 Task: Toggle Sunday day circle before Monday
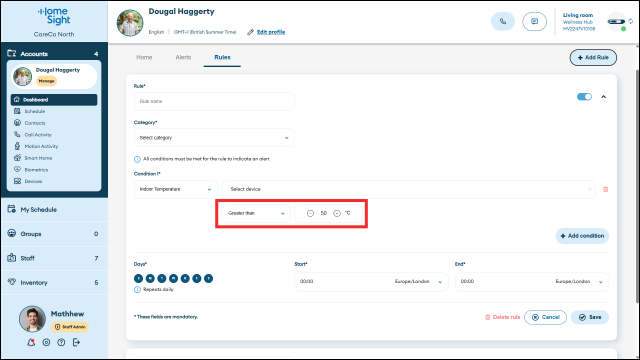pyautogui.click(x=138, y=278)
